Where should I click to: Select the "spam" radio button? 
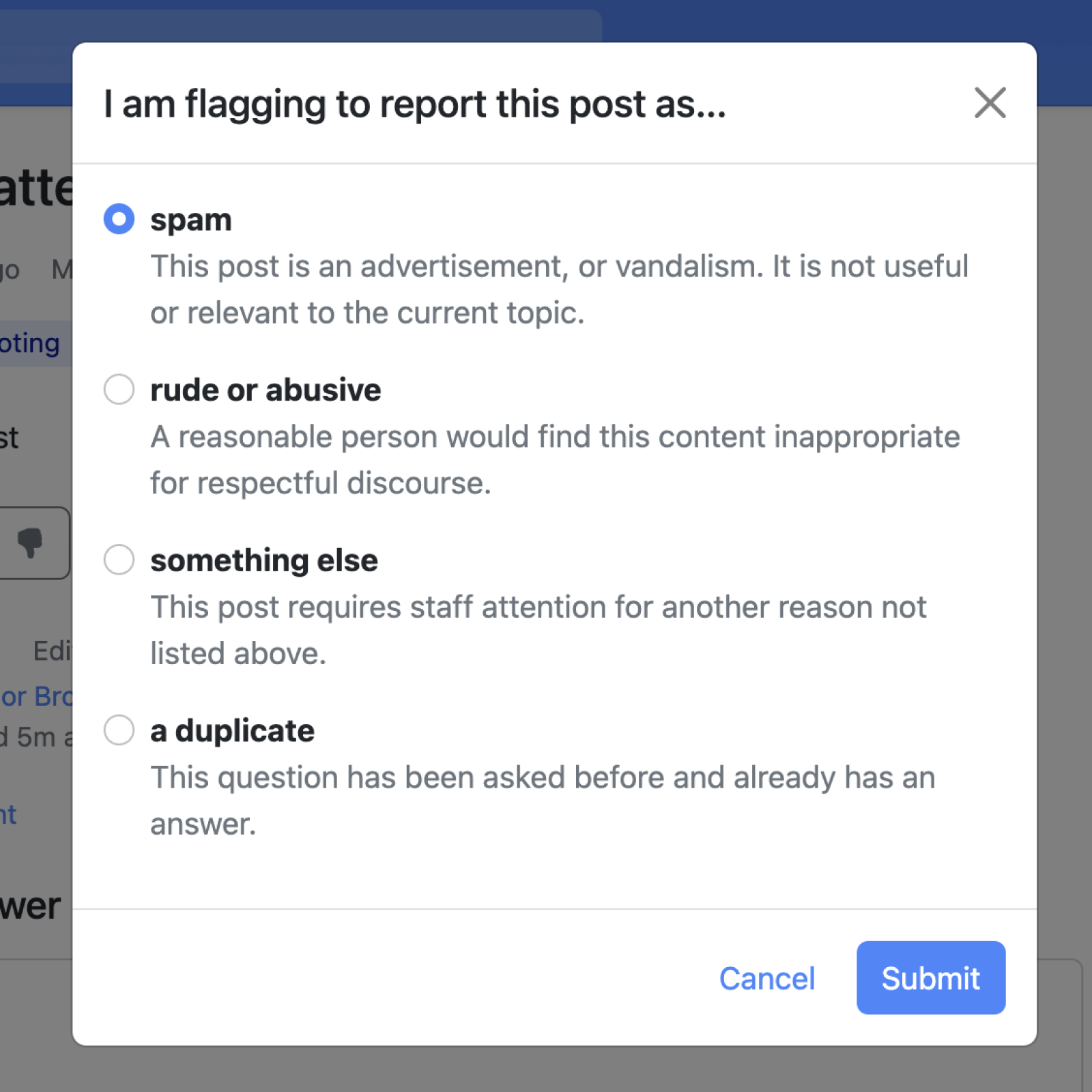(x=118, y=219)
